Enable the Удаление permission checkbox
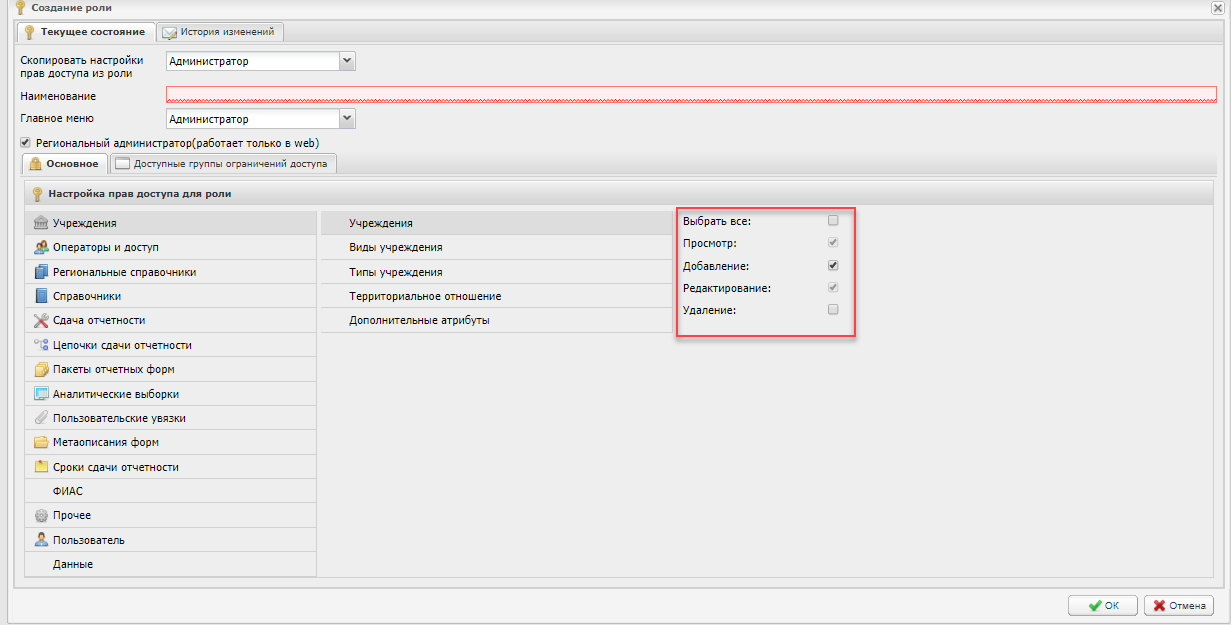The height and width of the screenshot is (625, 1231). tap(833, 310)
